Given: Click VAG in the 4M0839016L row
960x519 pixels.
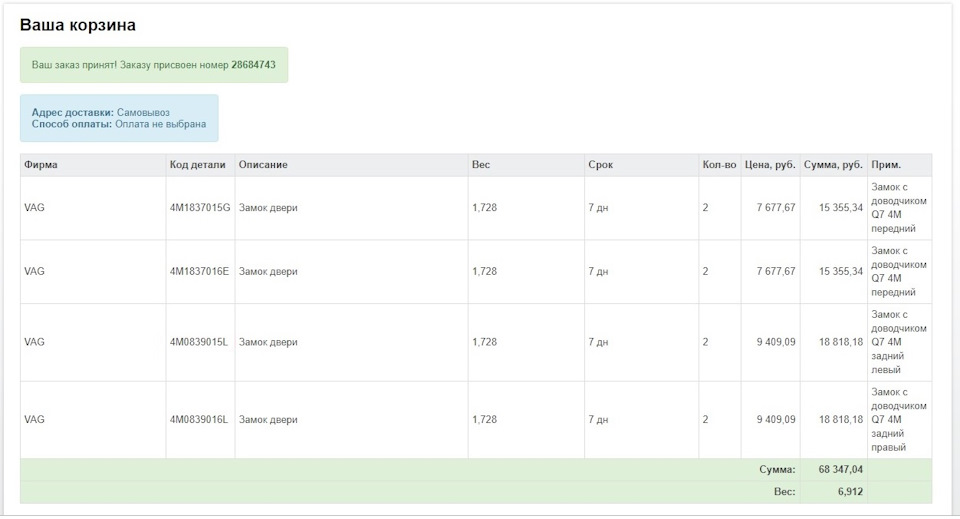Looking at the screenshot, I should point(34,420).
